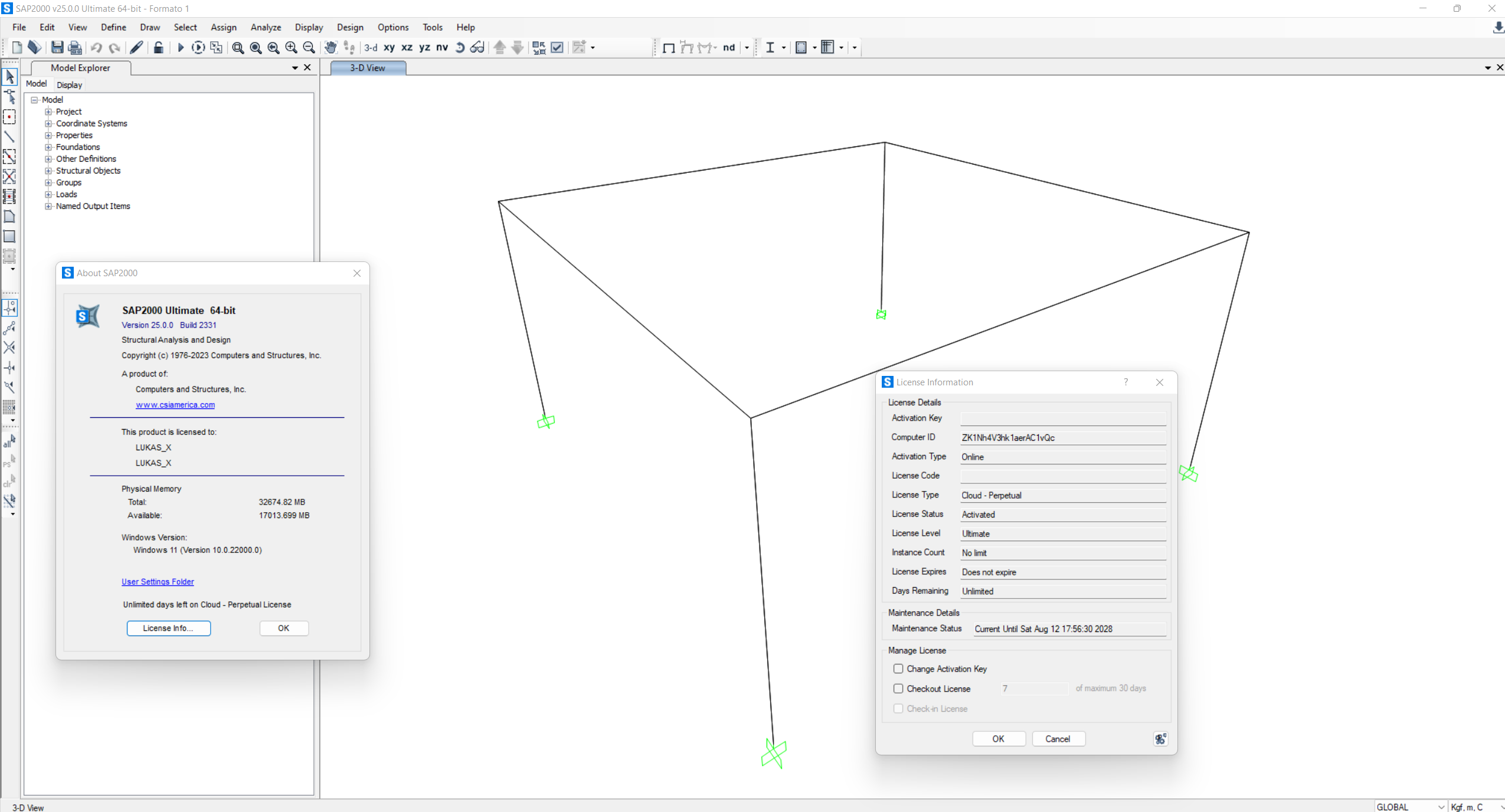Image resolution: width=1505 pixels, height=812 pixels.
Task: Select the 3-D View tab
Action: (x=368, y=68)
